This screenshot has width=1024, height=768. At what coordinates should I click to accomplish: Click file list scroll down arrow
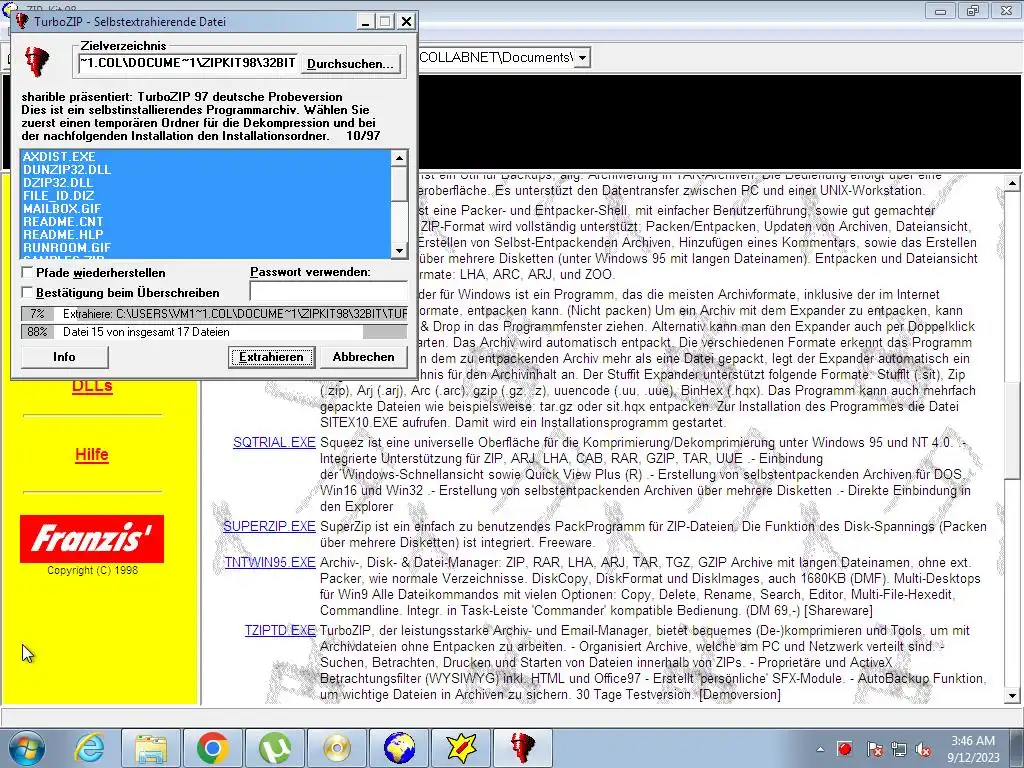[x=399, y=251]
